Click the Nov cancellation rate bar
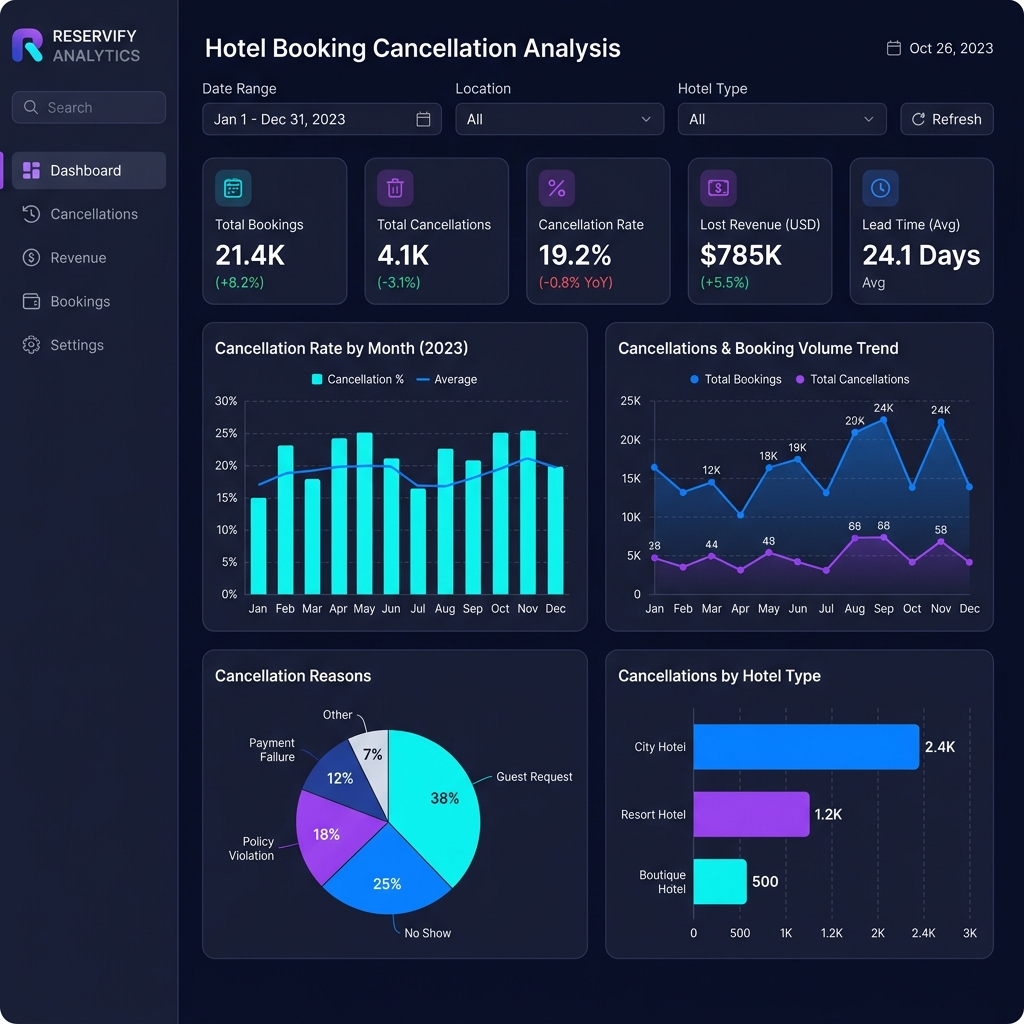 pyautogui.click(x=528, y=513)
